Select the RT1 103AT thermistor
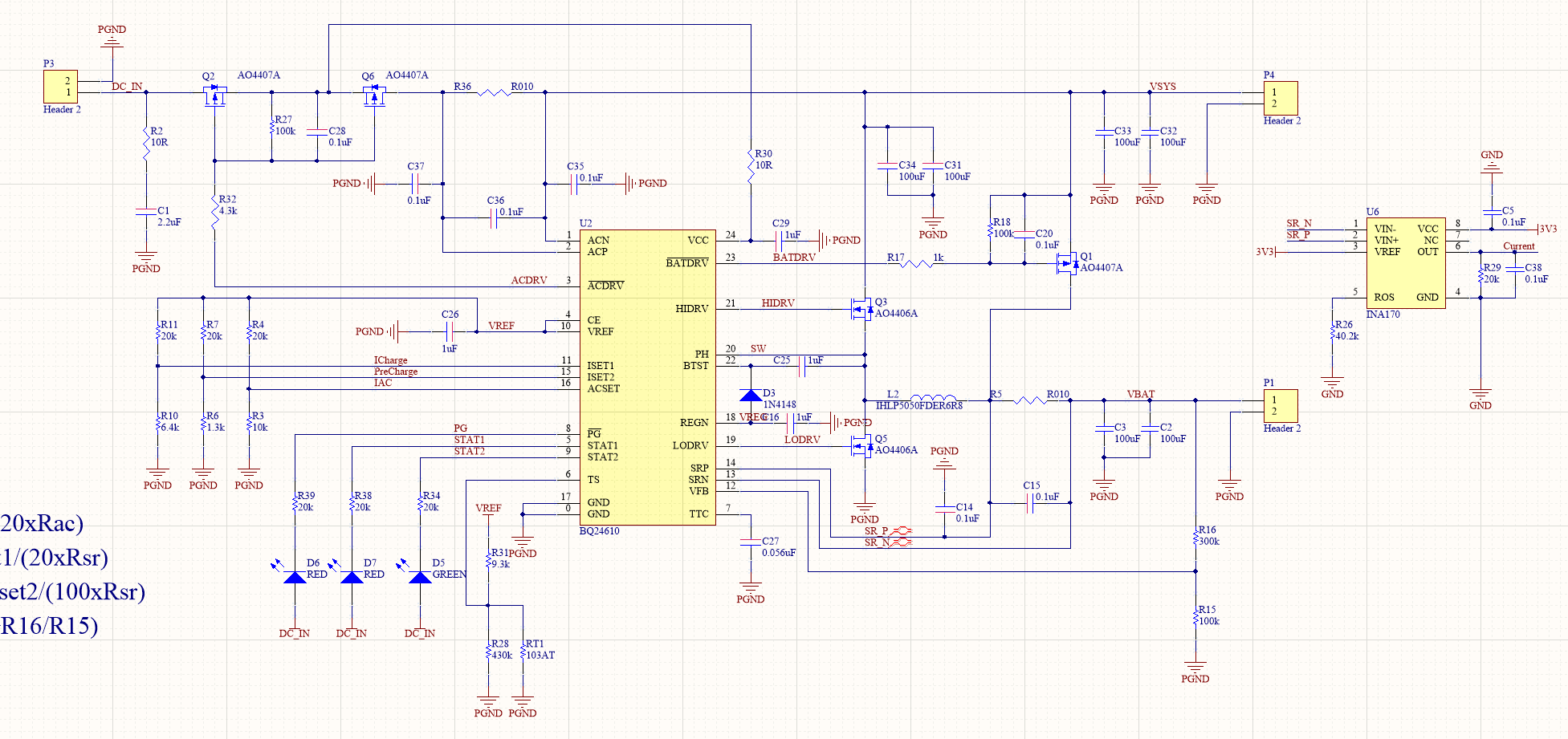This screenshot has height=739, width=1568. coord(523,650)
